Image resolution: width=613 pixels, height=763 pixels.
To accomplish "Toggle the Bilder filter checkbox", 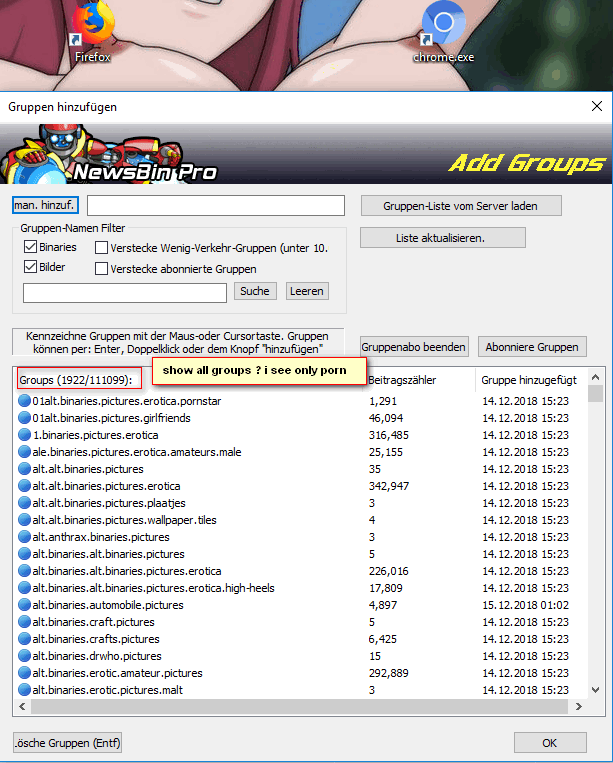I will point(31,267).
